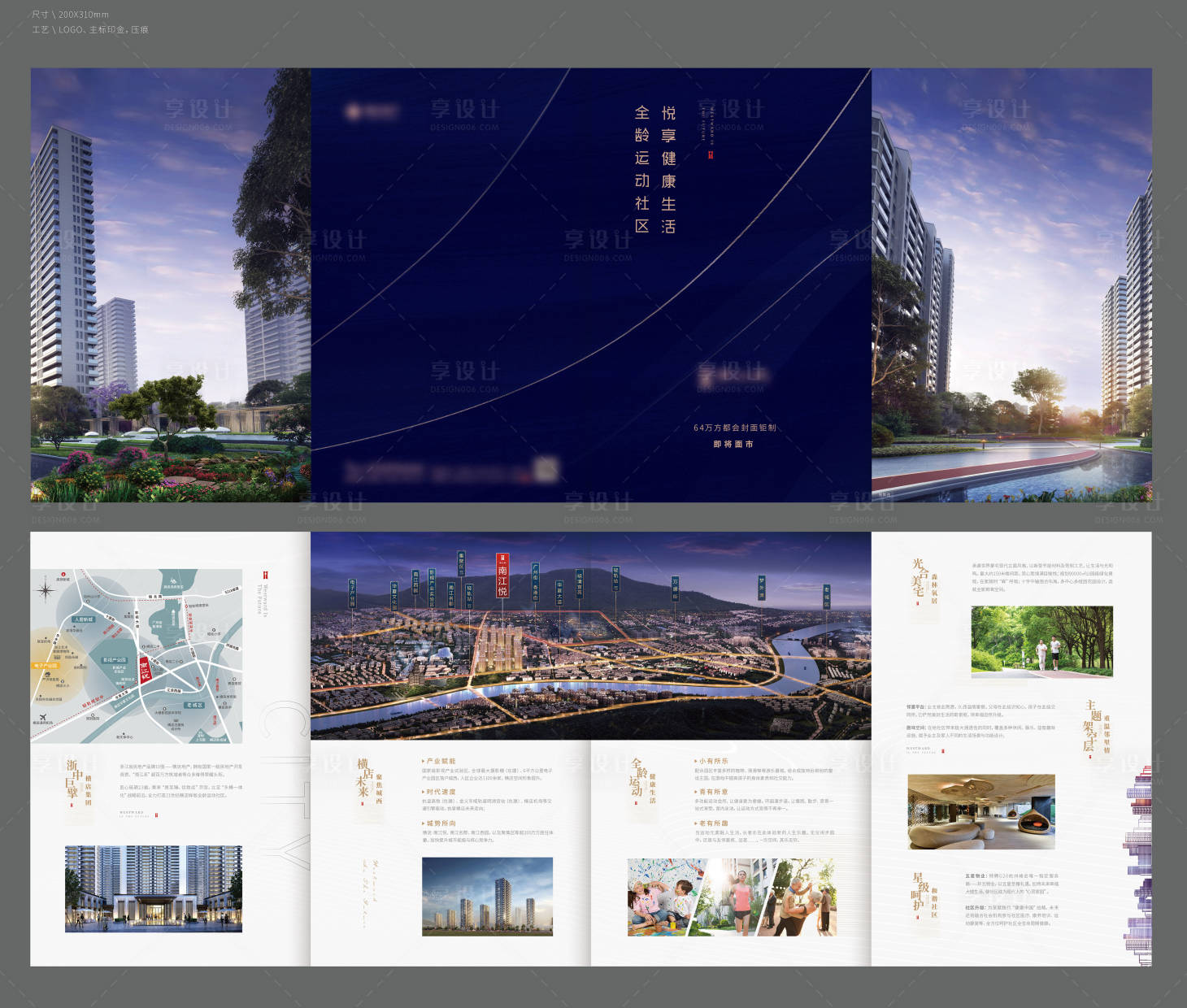Click the 全龄运动 calligraphy title

point(637,777)
